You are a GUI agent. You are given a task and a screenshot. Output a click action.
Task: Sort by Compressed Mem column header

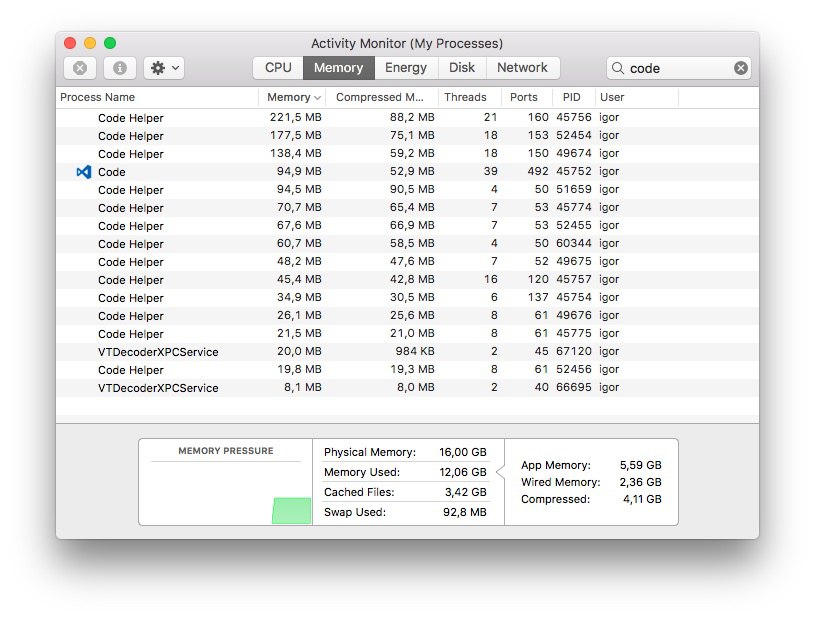[380, 97]
